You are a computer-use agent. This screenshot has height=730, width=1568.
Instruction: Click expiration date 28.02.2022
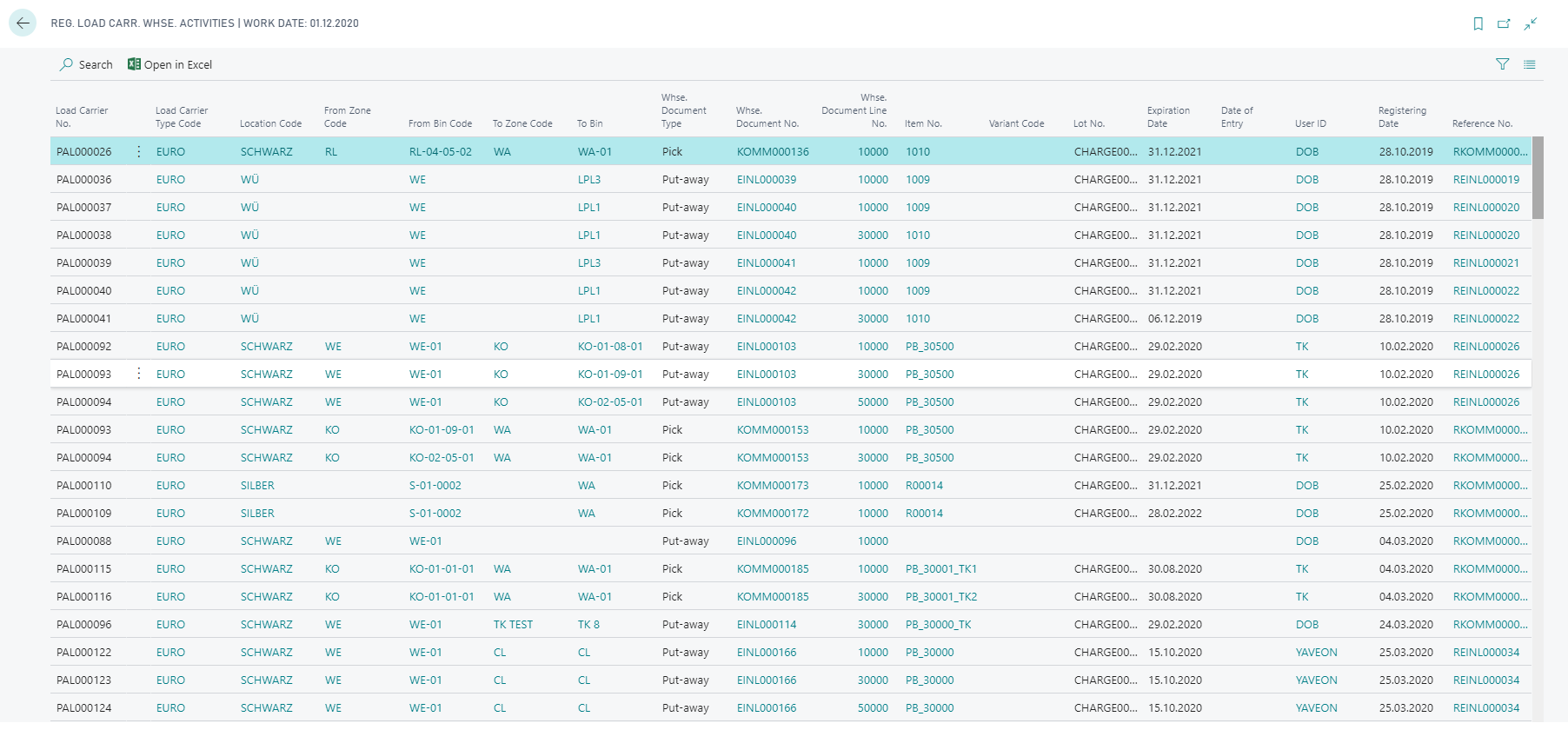pos(1174,514)
